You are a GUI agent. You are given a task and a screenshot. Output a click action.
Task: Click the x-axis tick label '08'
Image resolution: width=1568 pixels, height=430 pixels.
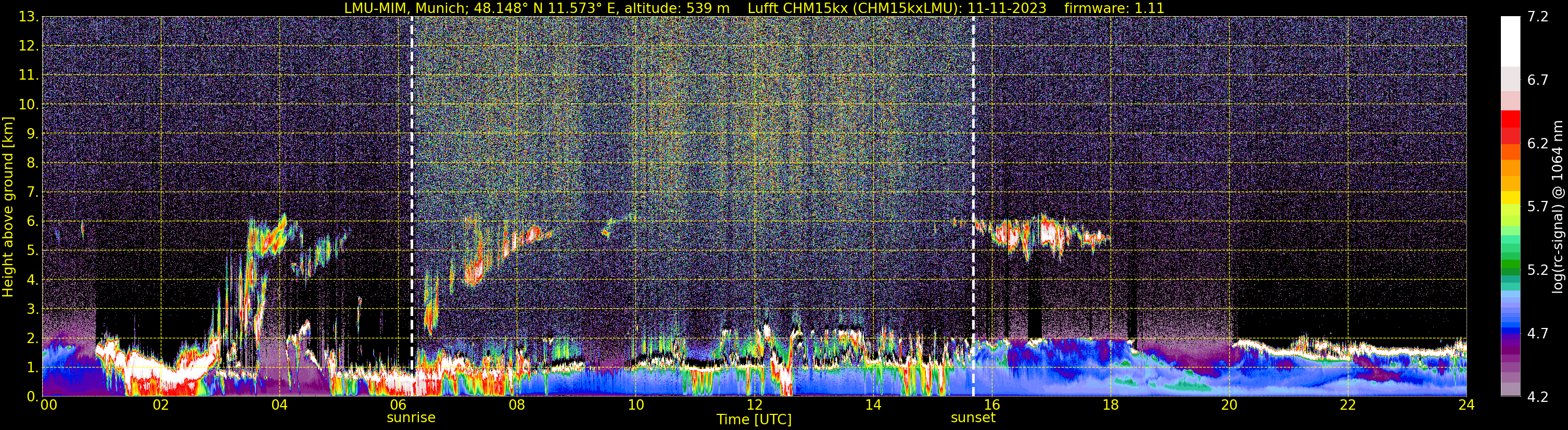click(516, 405)
